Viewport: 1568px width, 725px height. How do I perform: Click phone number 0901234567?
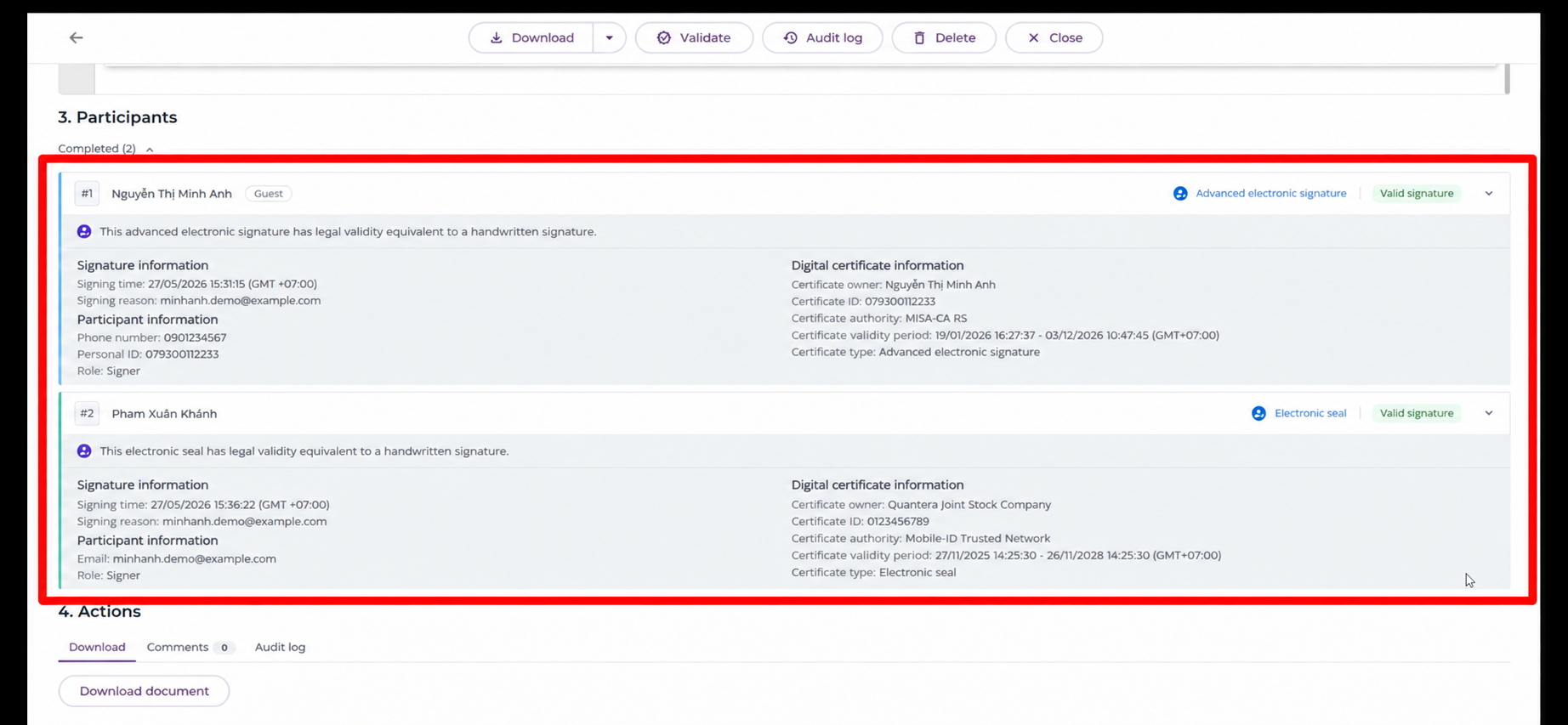pos(195,337)
